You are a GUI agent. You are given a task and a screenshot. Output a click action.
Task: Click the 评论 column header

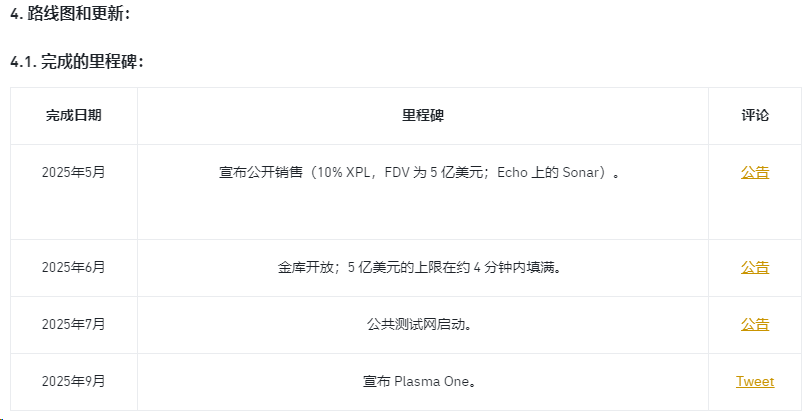pos(755,115)
